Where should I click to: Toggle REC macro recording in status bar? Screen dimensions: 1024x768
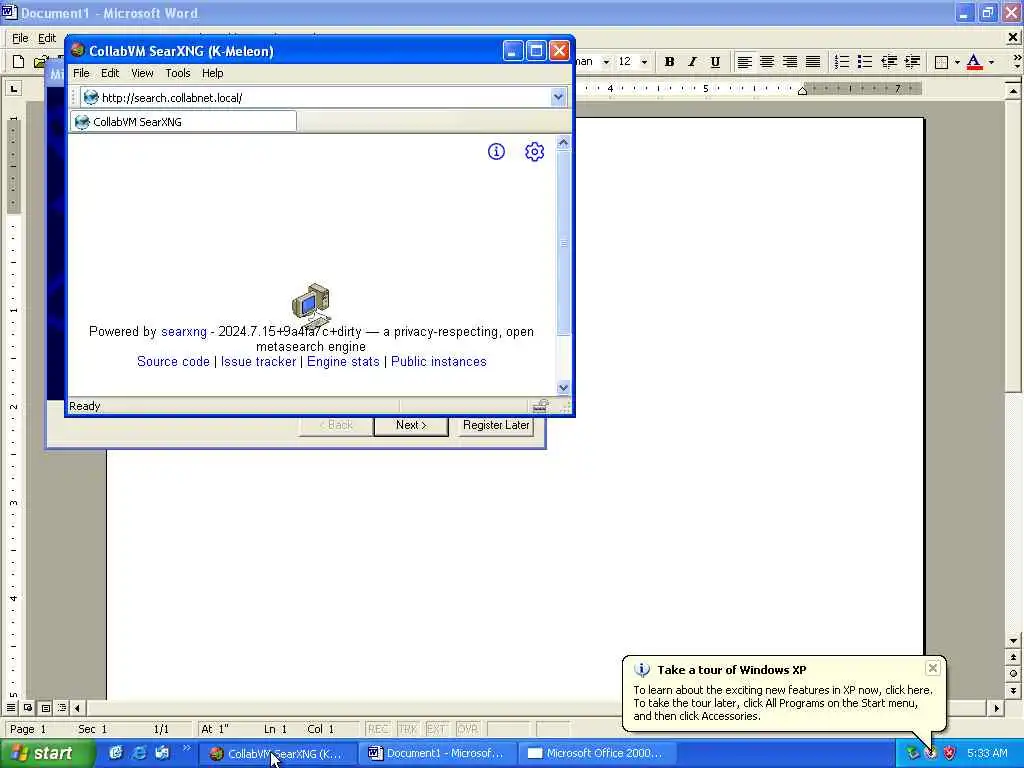click(377, 729)
